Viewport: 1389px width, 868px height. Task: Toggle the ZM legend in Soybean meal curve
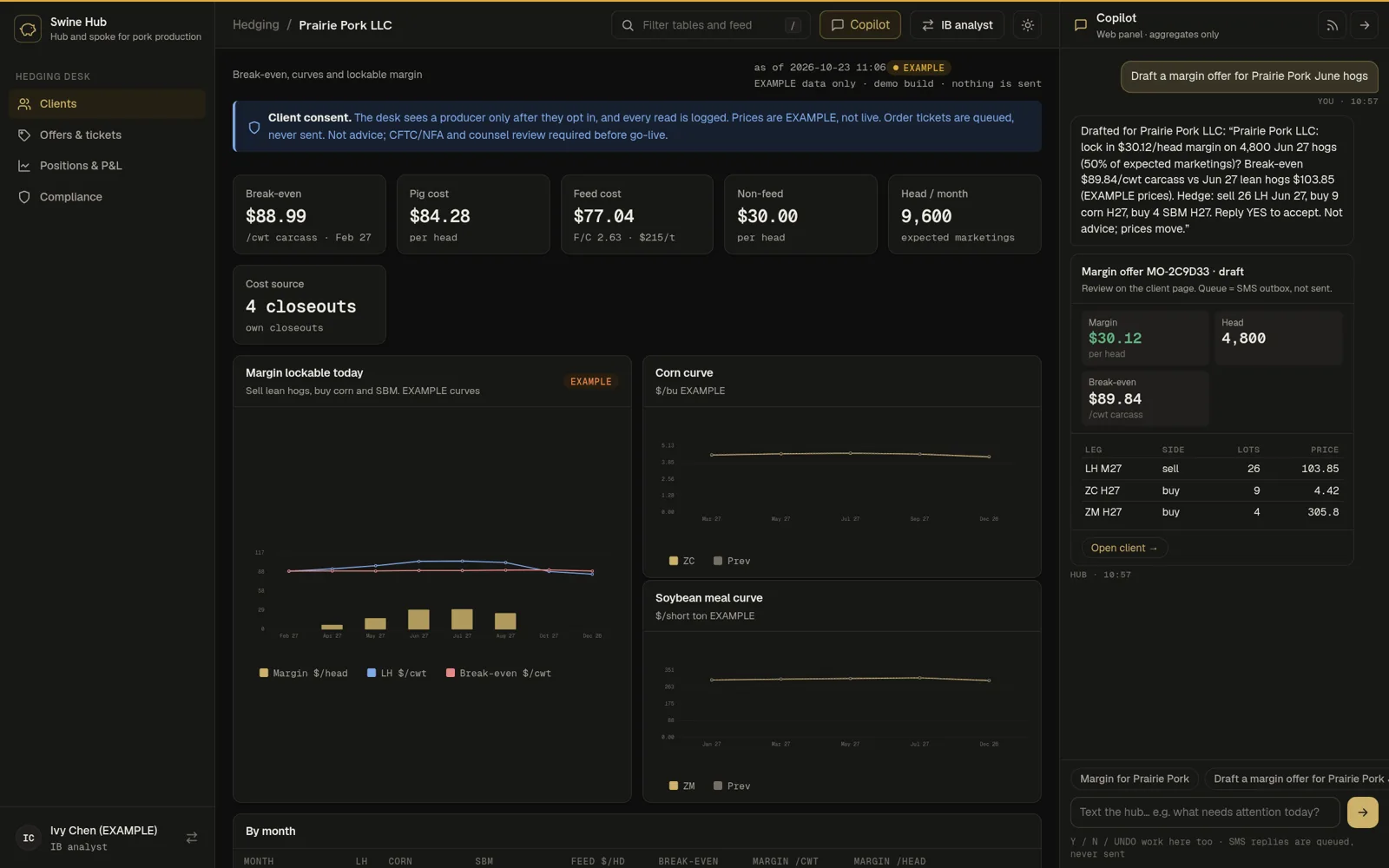tap(682, 786)
